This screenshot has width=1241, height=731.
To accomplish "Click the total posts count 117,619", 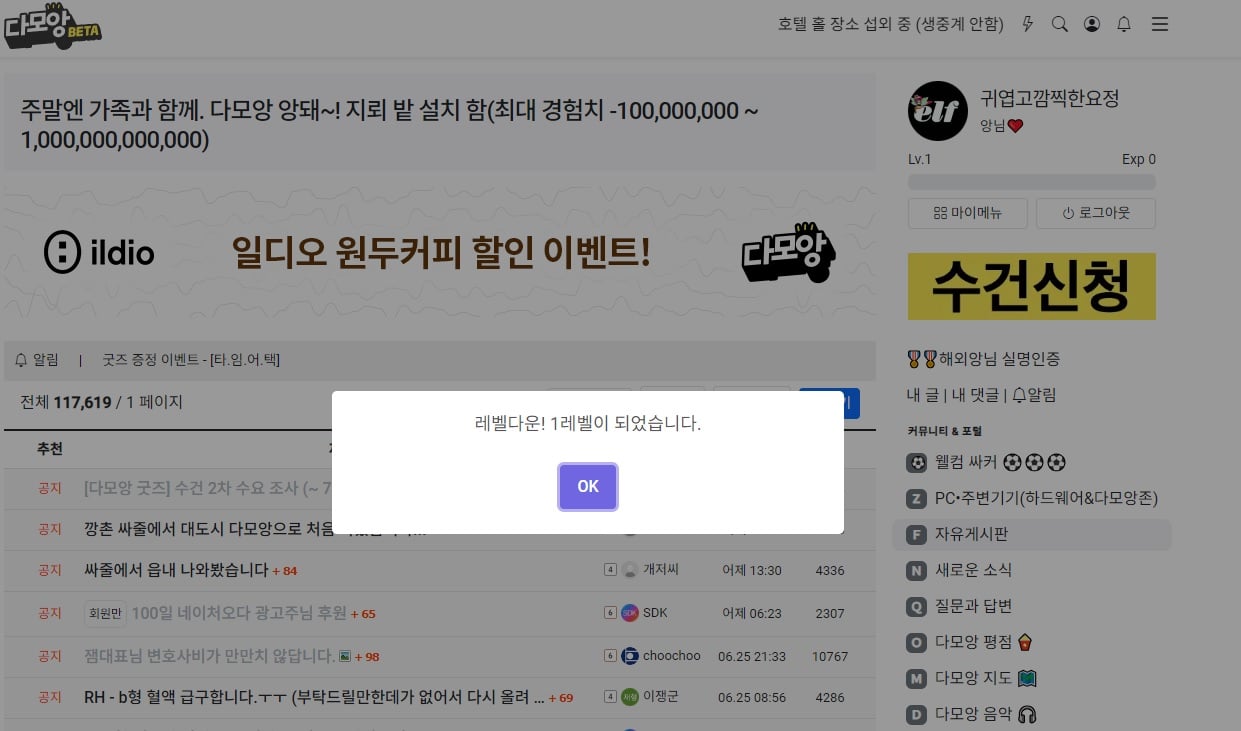I will pos(82,402).
